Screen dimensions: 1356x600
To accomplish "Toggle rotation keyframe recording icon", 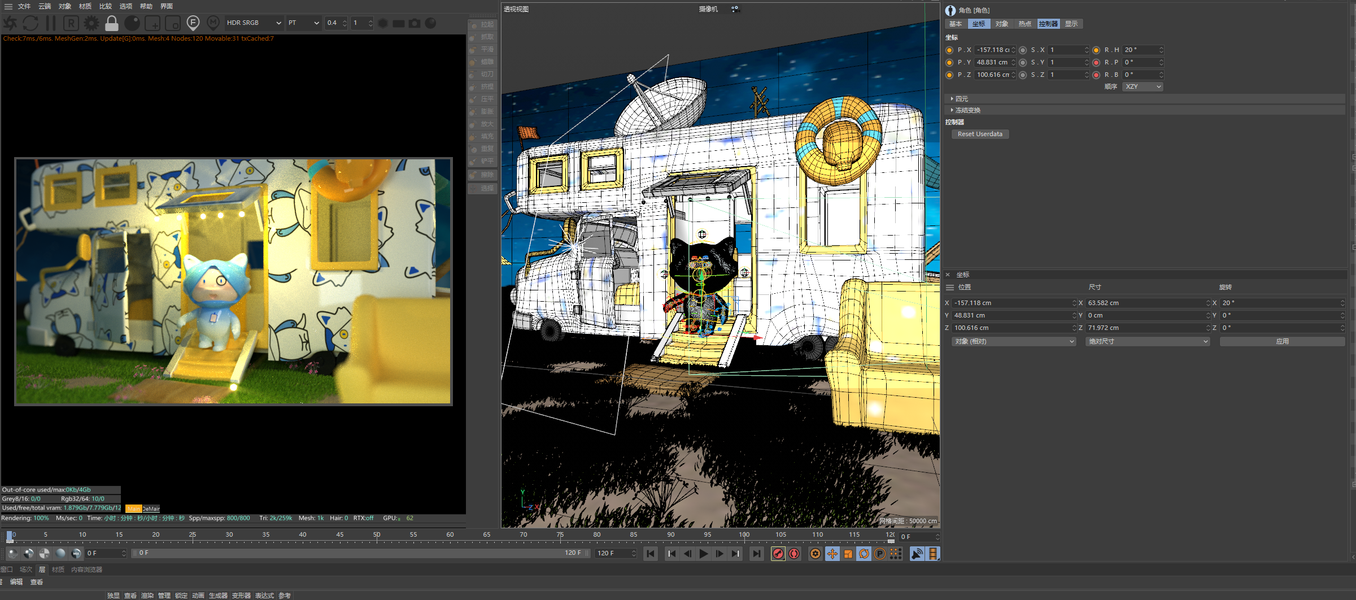I will pos(864,553).
